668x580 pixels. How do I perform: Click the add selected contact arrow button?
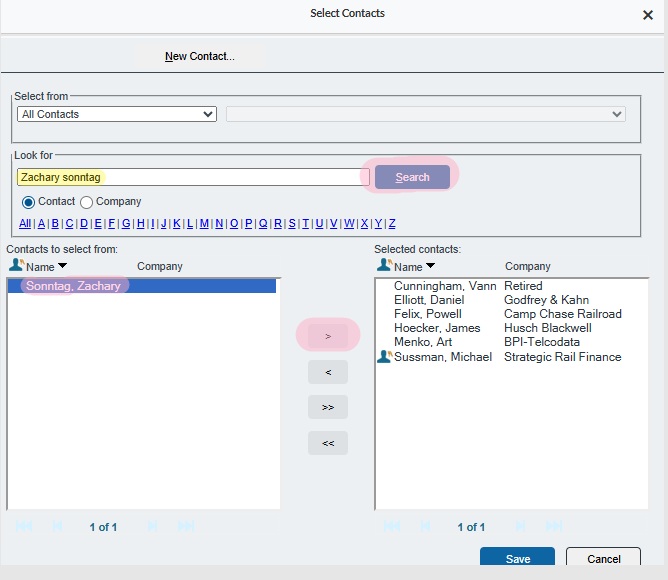tap(328, 336)
